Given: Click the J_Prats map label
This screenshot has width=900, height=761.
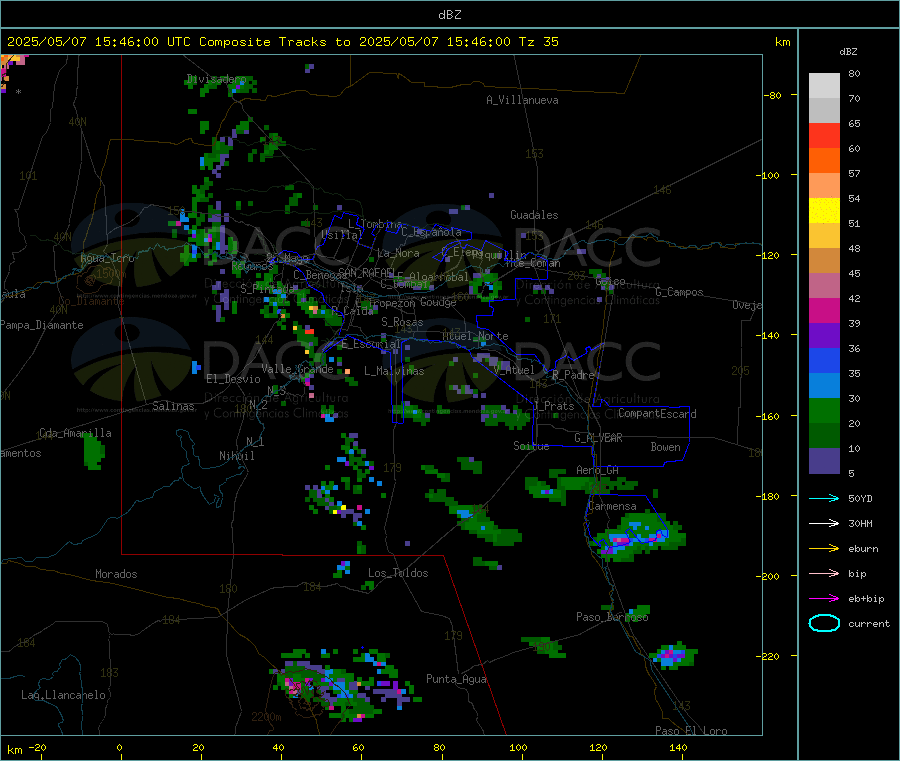Looking at the screenshot, I should pos(553,406).
